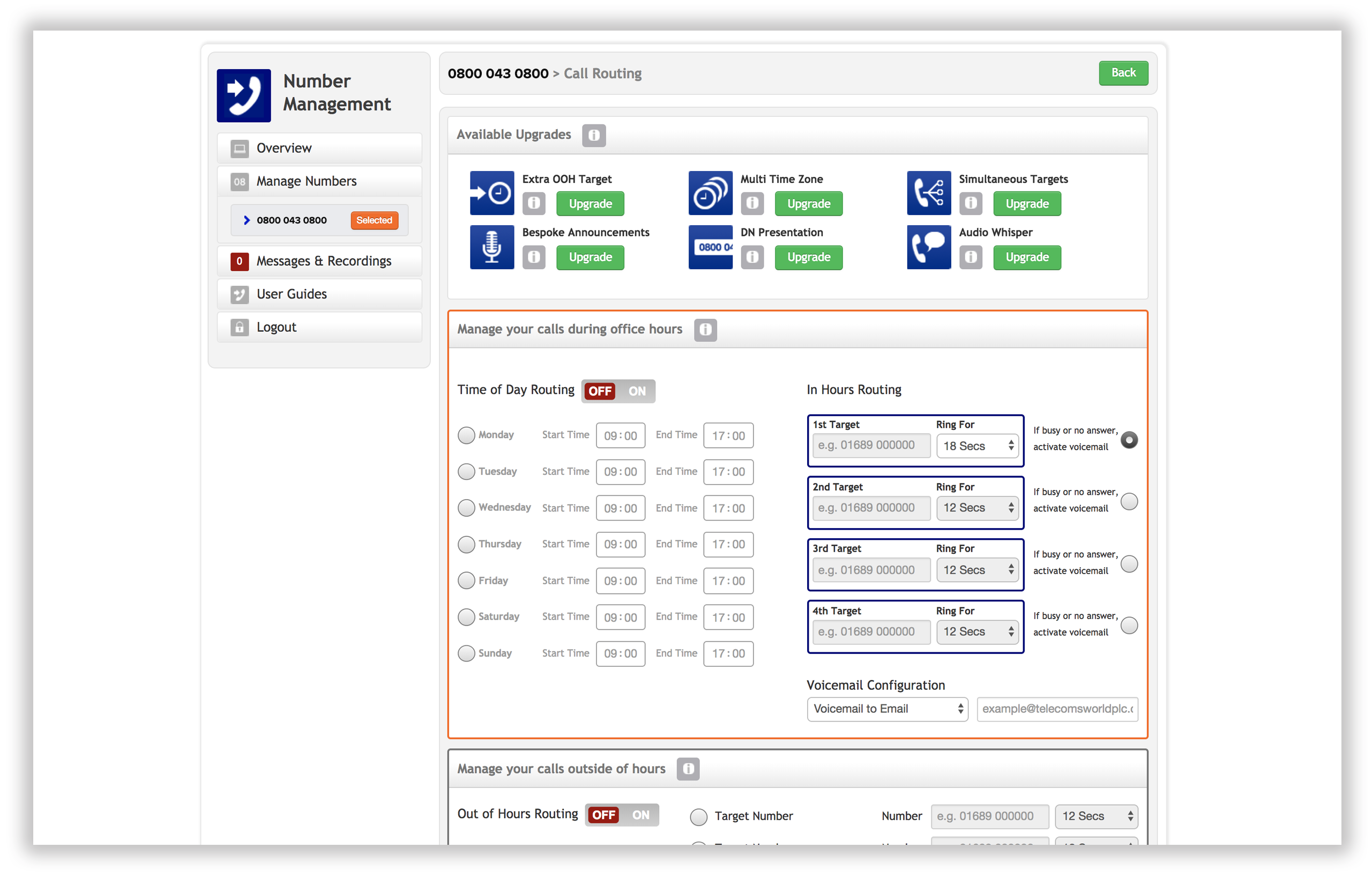This screenshot has width=1372, height=877.
Task: Upgrade Simultaneous Targets
Action: [1027, 204]
